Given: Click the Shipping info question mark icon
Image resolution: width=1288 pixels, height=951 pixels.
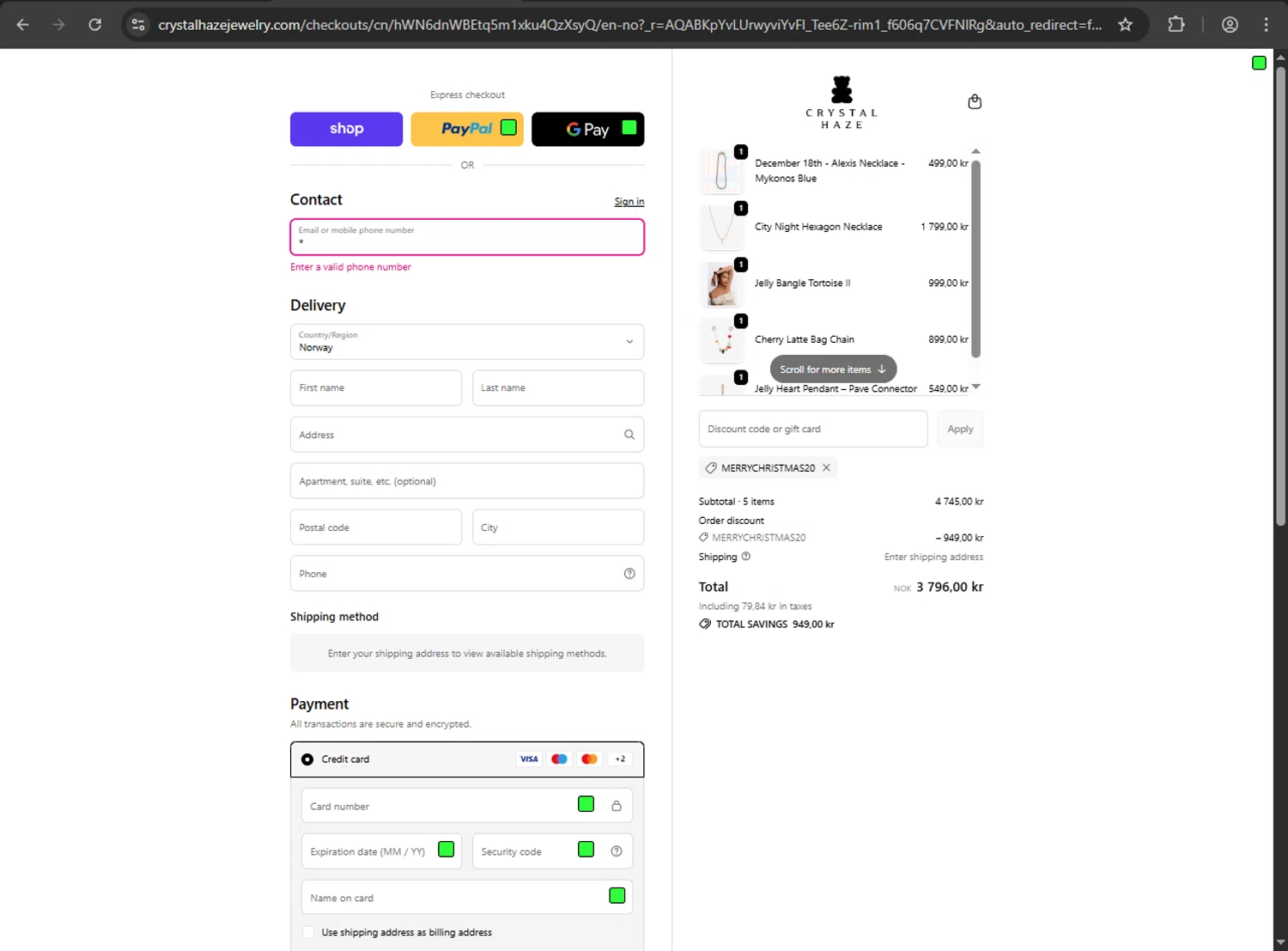Looking at the screenshot, I should pos(746,557).
